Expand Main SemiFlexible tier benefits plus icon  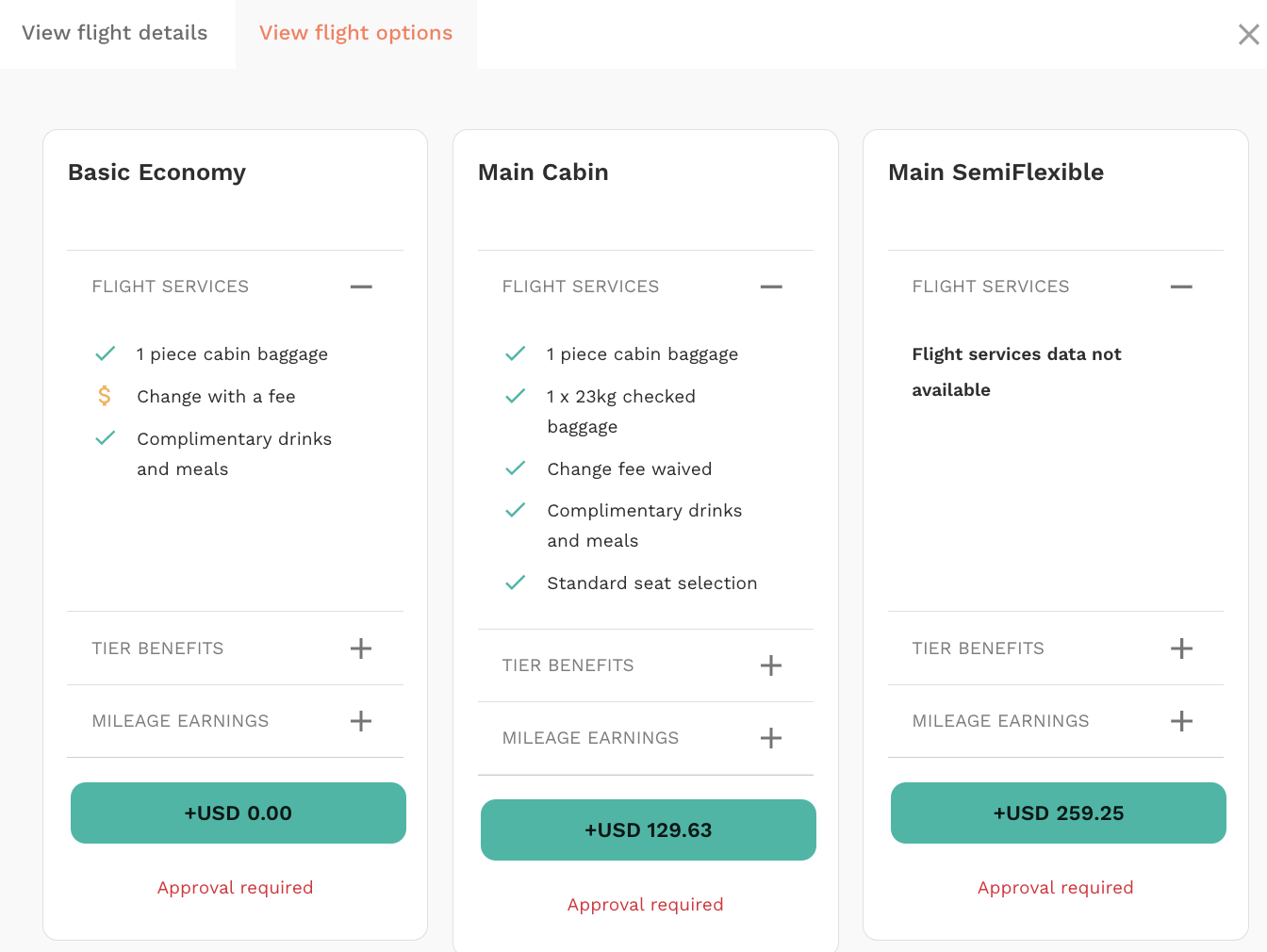pos(1181,648)
